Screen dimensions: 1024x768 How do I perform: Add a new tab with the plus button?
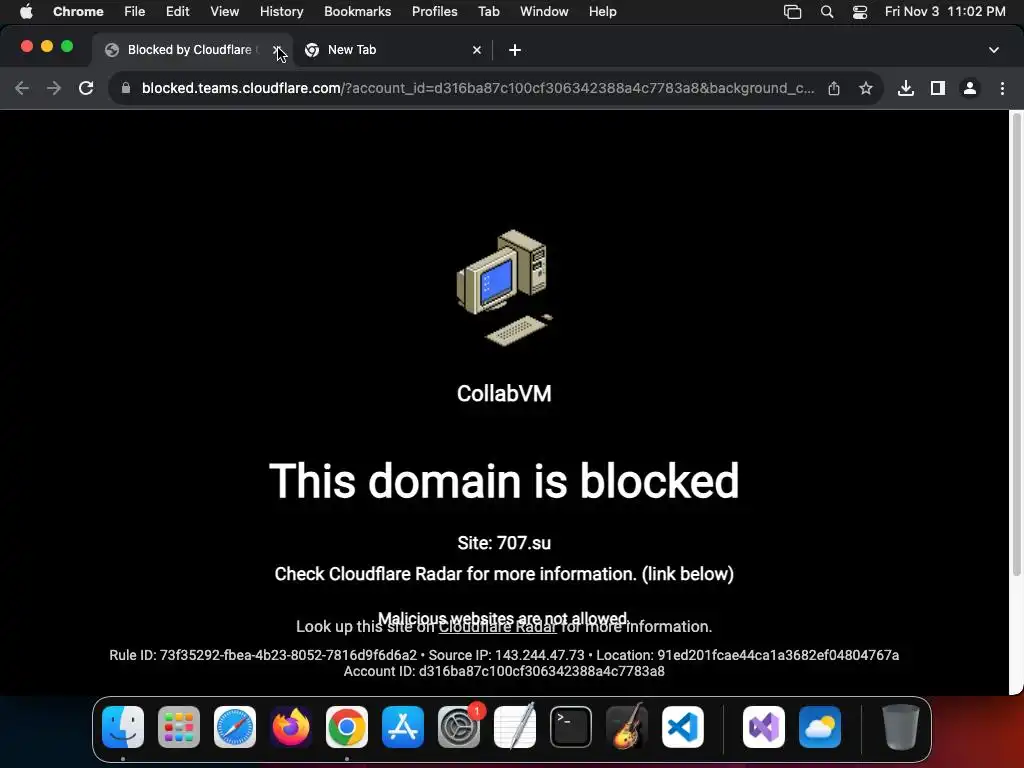515,50
